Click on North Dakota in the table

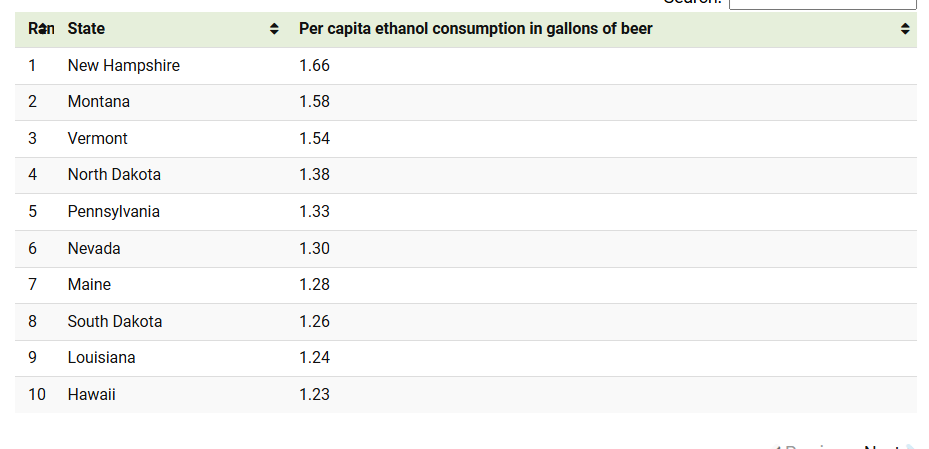[x=114, y=175]
